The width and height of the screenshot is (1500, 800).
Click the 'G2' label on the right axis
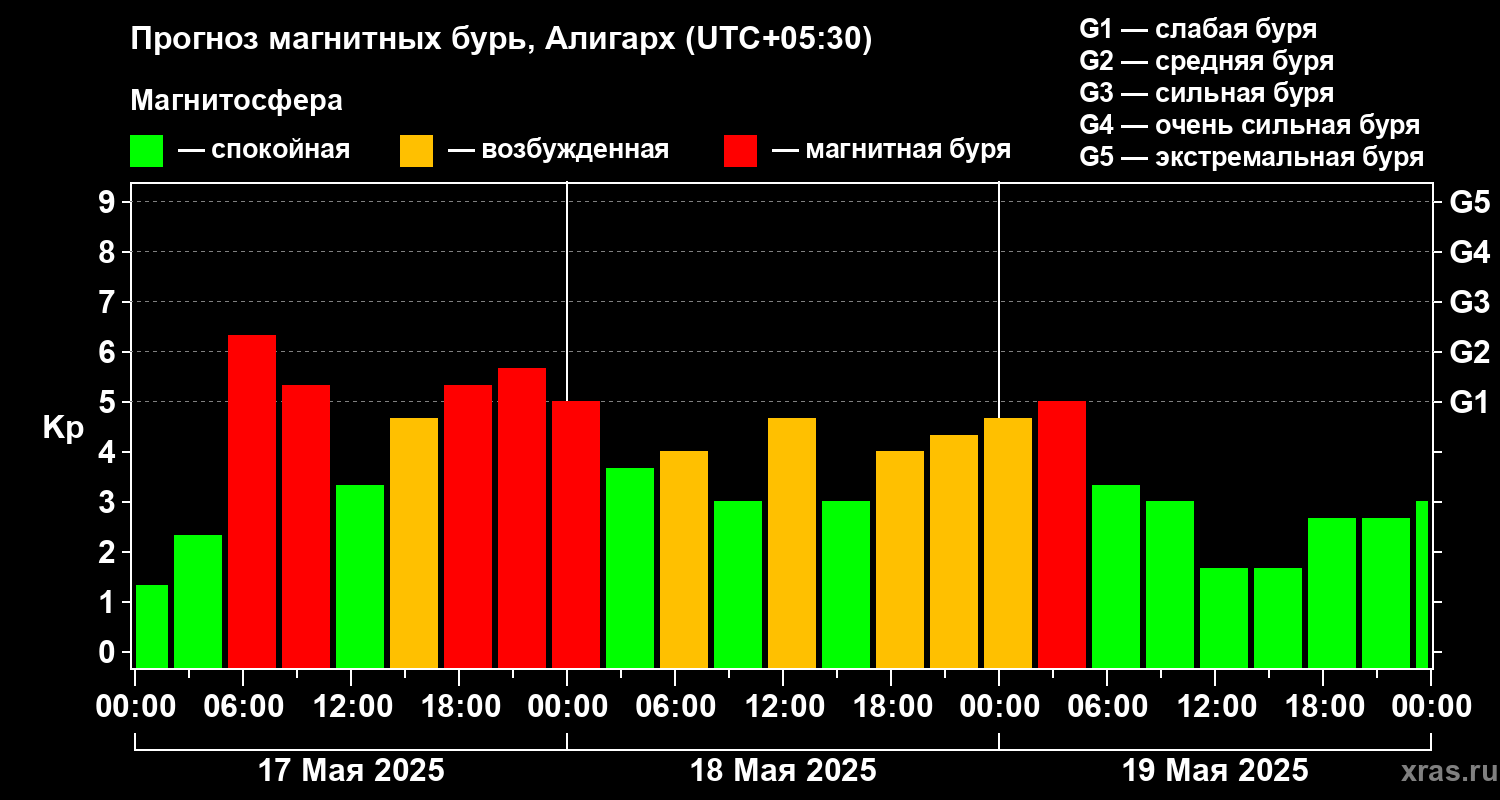[x=1470, y=352]
